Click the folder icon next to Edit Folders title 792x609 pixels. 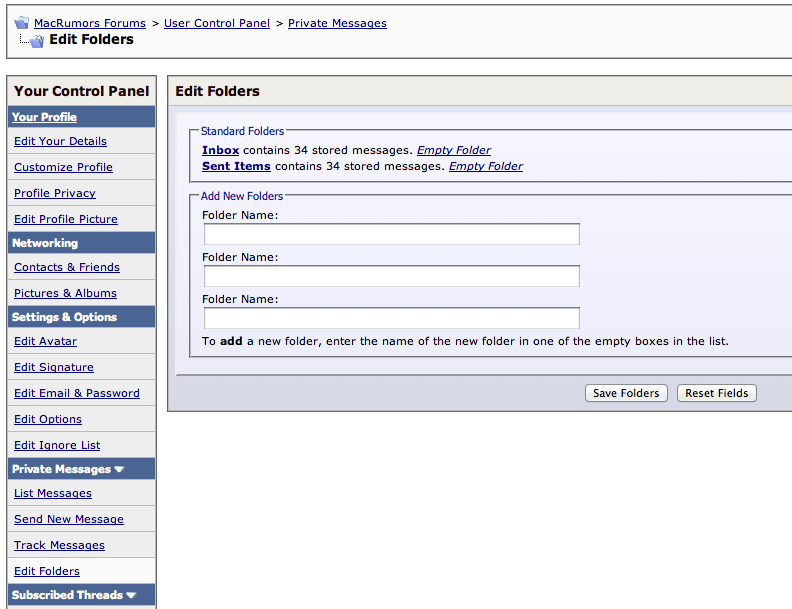point(37,41)
